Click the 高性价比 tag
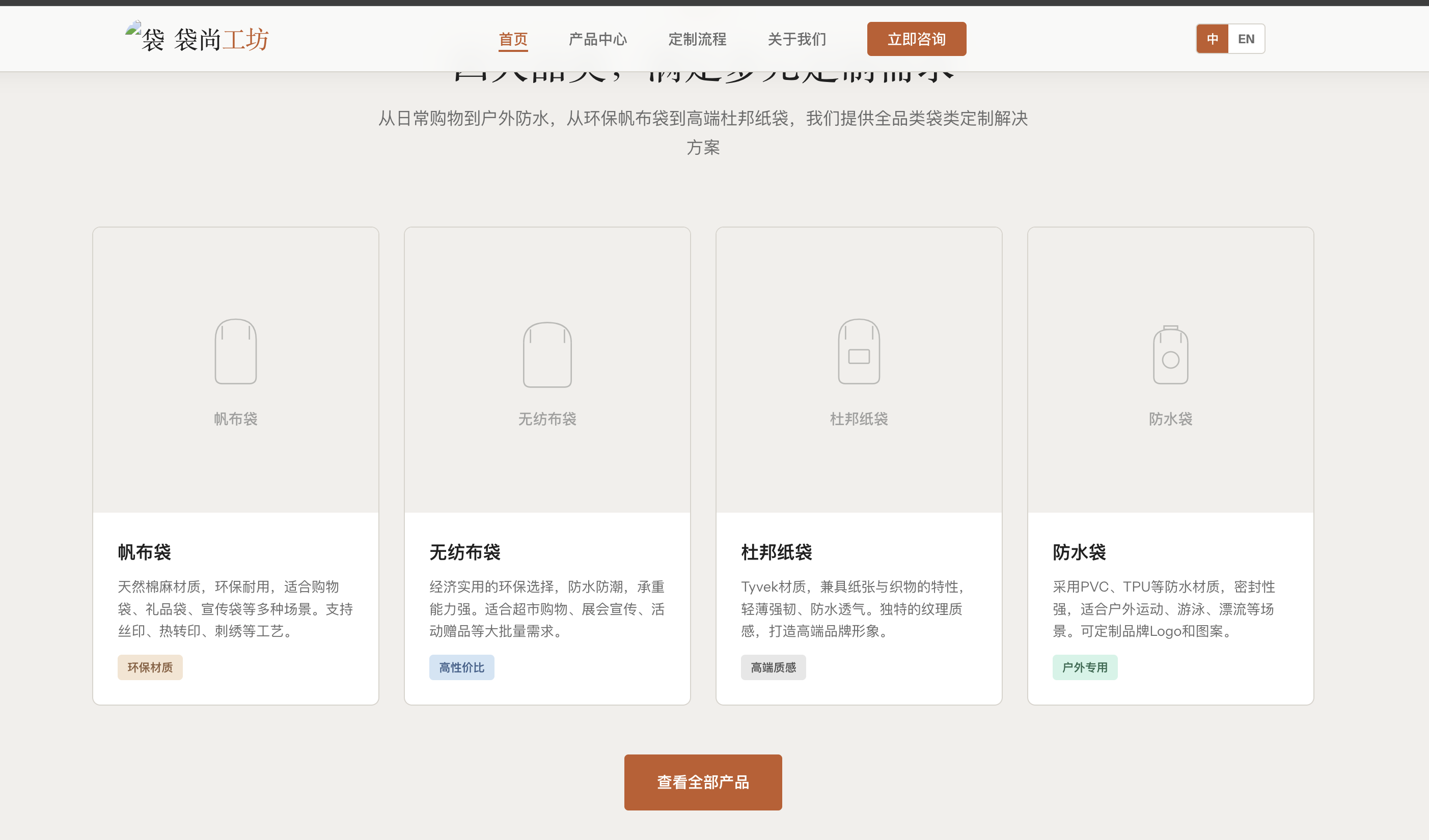1429x840 pixels. point(461,668)
